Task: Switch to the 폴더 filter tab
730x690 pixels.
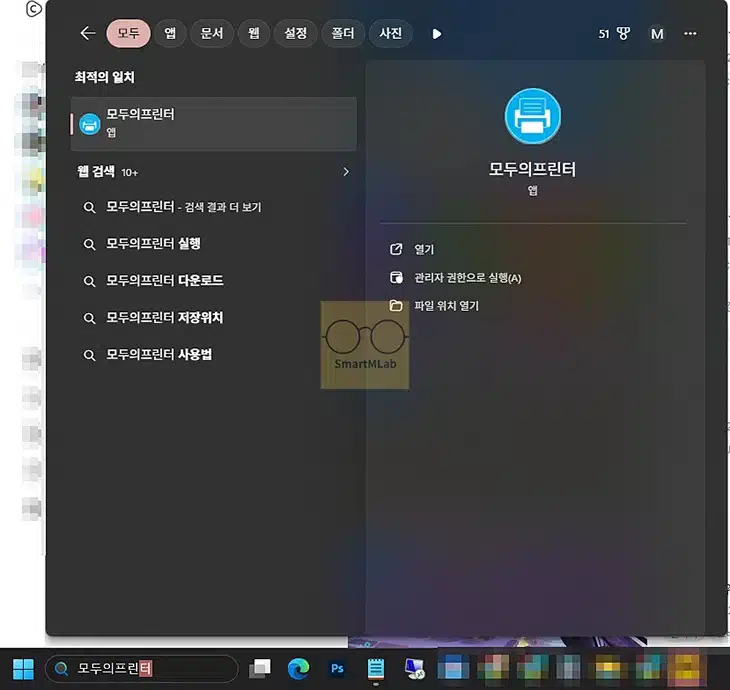Action: click(x=343, y=34)
